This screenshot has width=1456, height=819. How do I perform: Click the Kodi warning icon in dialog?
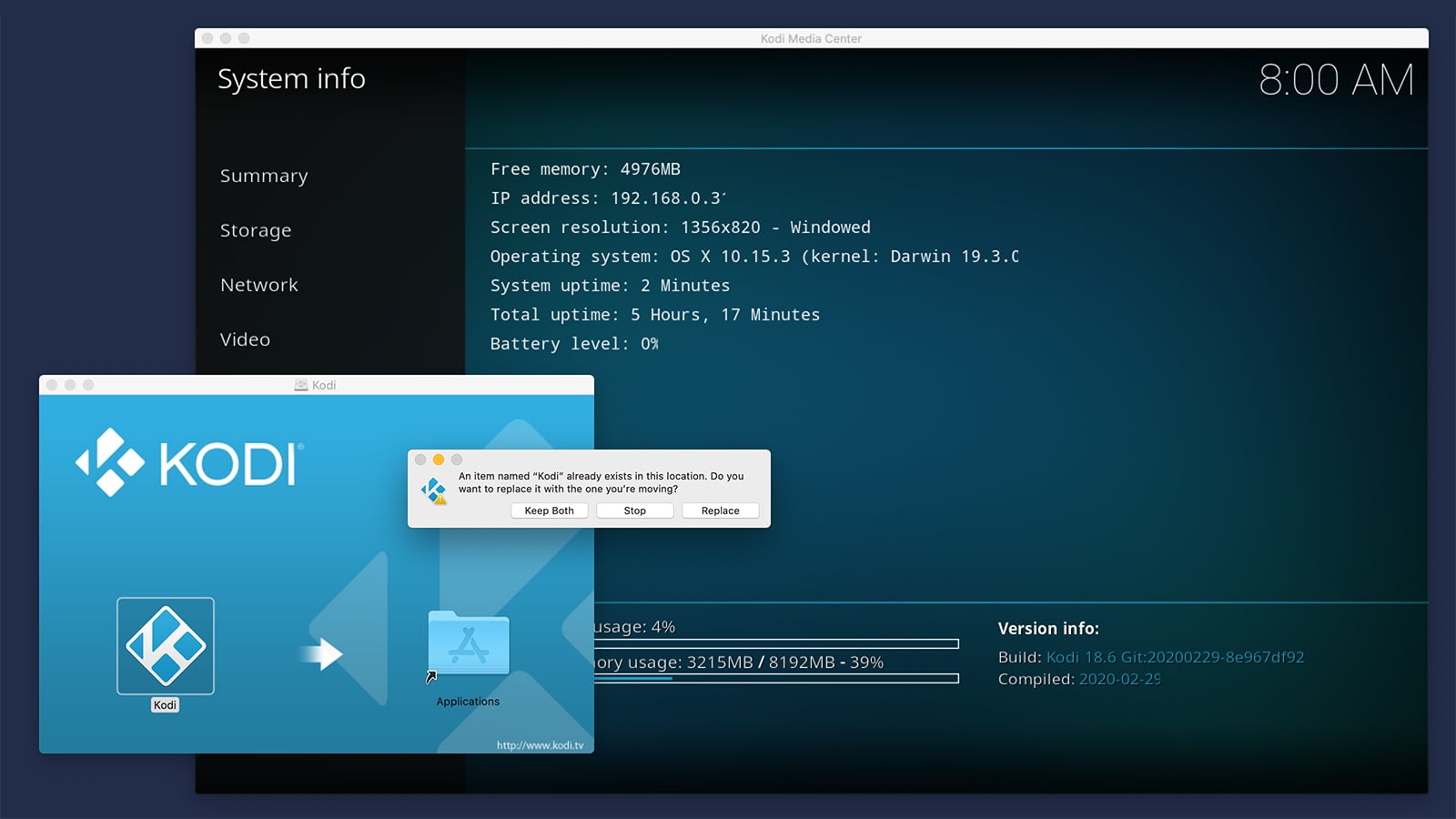pos(434,490)
